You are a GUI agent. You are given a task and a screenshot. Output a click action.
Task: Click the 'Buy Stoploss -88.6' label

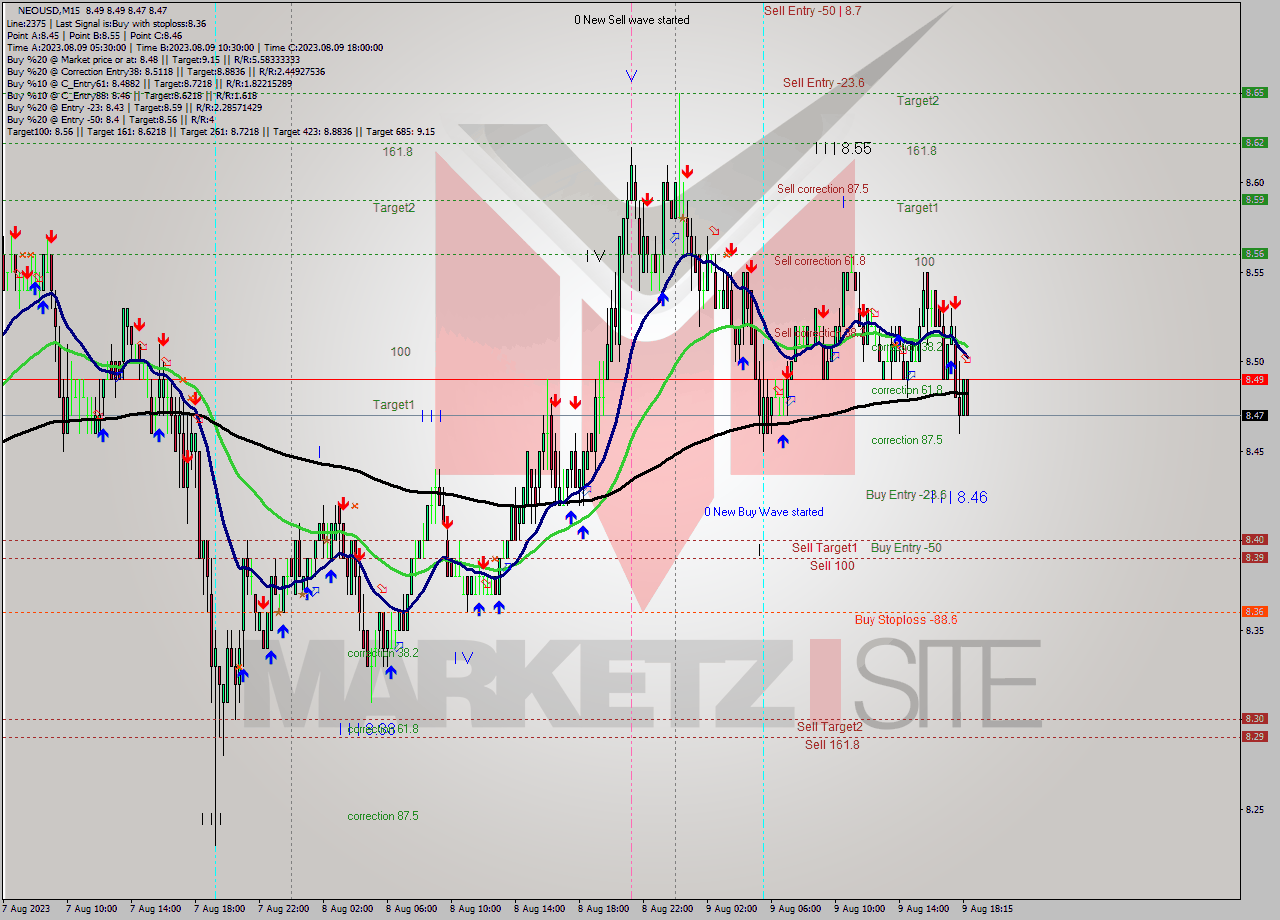tap(906, 620)
